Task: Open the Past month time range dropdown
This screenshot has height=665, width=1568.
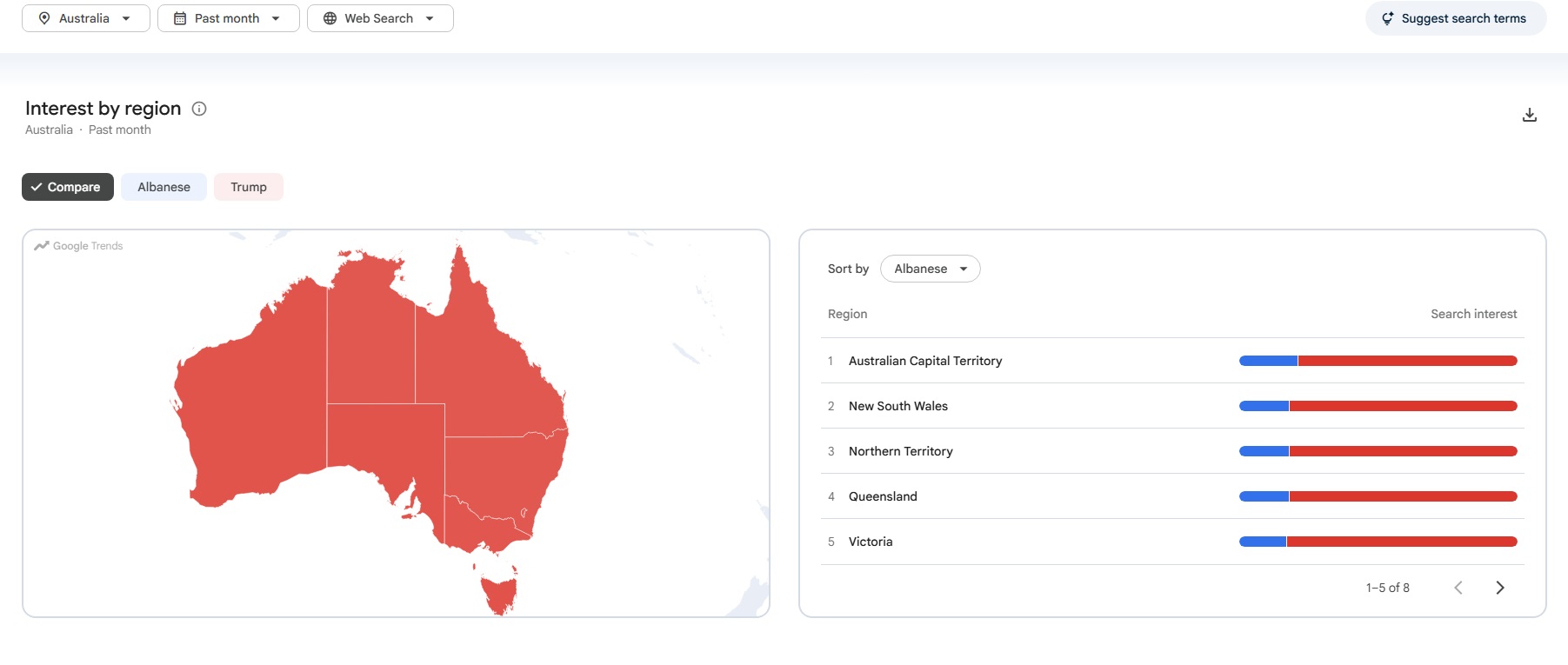Action: tap(229, 18)
